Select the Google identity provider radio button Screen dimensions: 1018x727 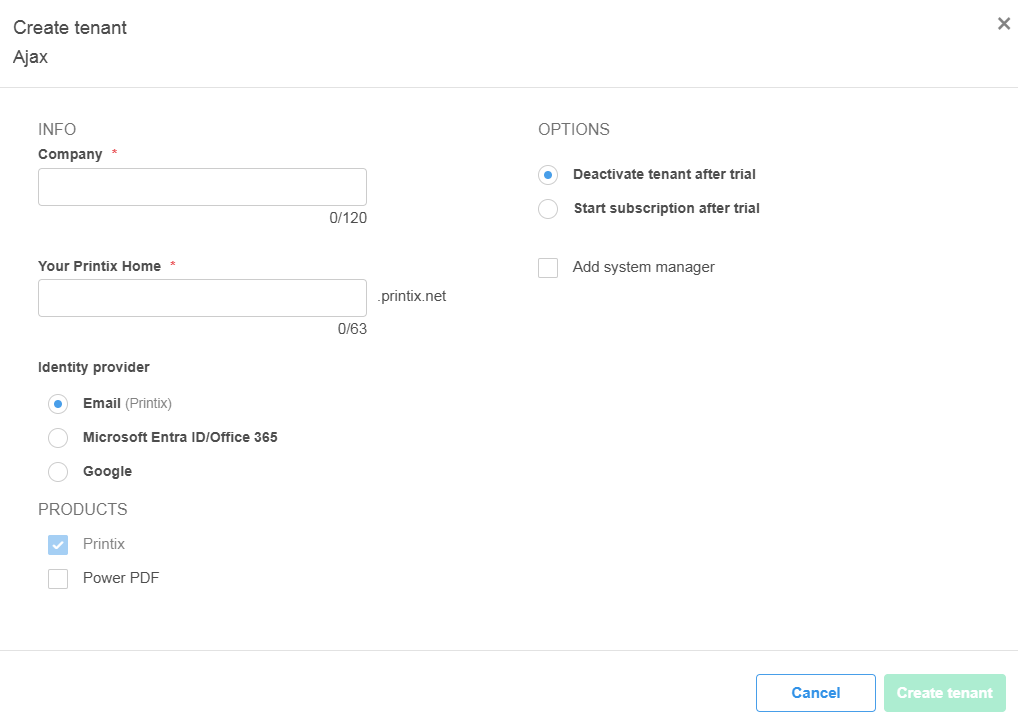pos(58,472)
